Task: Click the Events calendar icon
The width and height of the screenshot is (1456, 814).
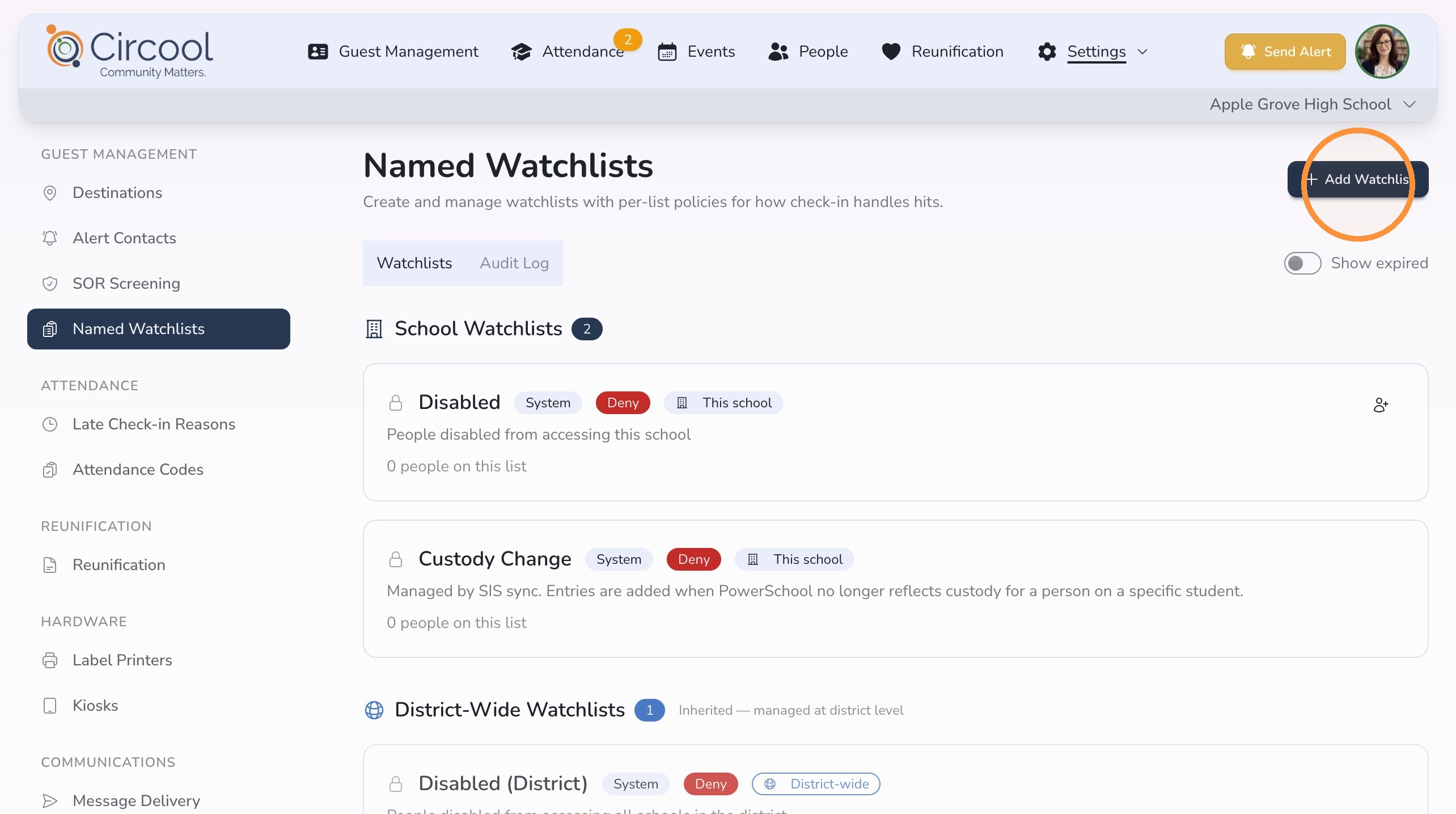Action: pos(667,52)
